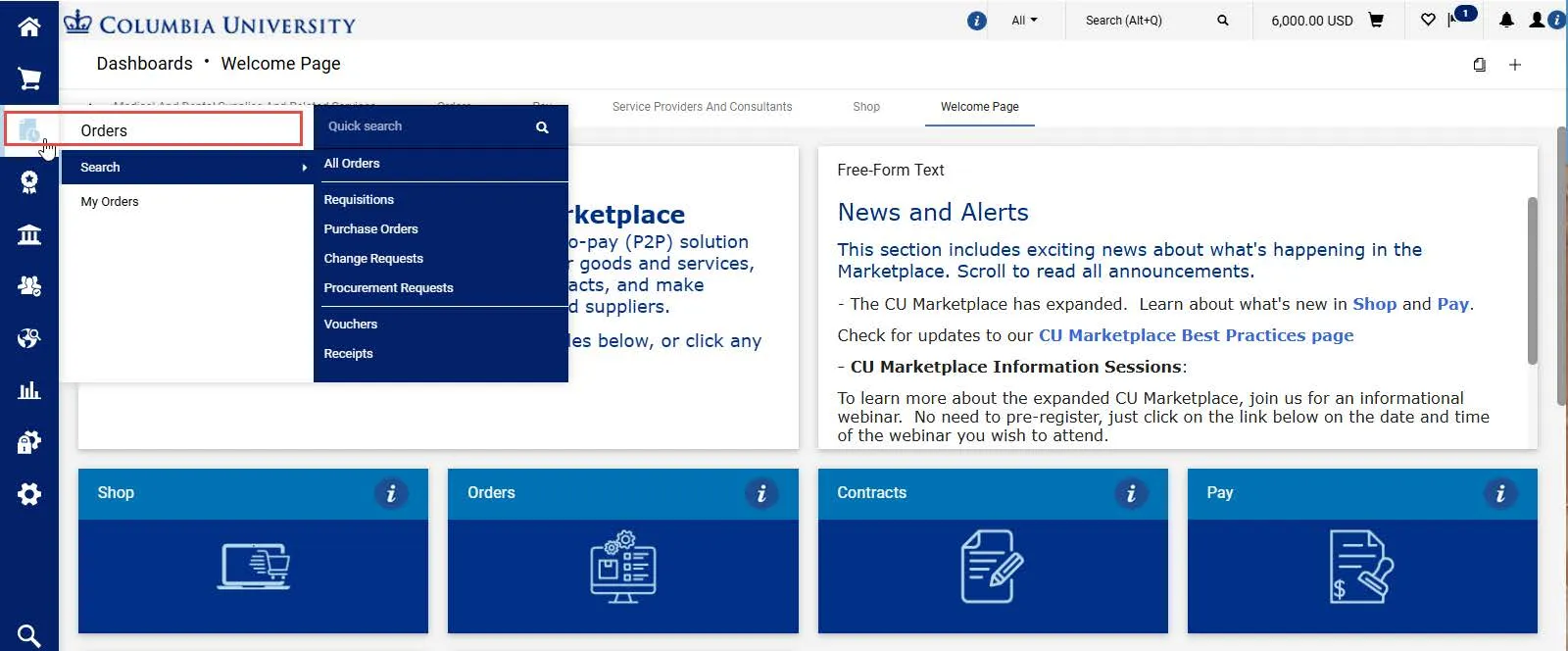The height and width of the screenshot is (651, 1568).
Task: Select Change Requests in submenu
Action: click(x=373, y=259)
